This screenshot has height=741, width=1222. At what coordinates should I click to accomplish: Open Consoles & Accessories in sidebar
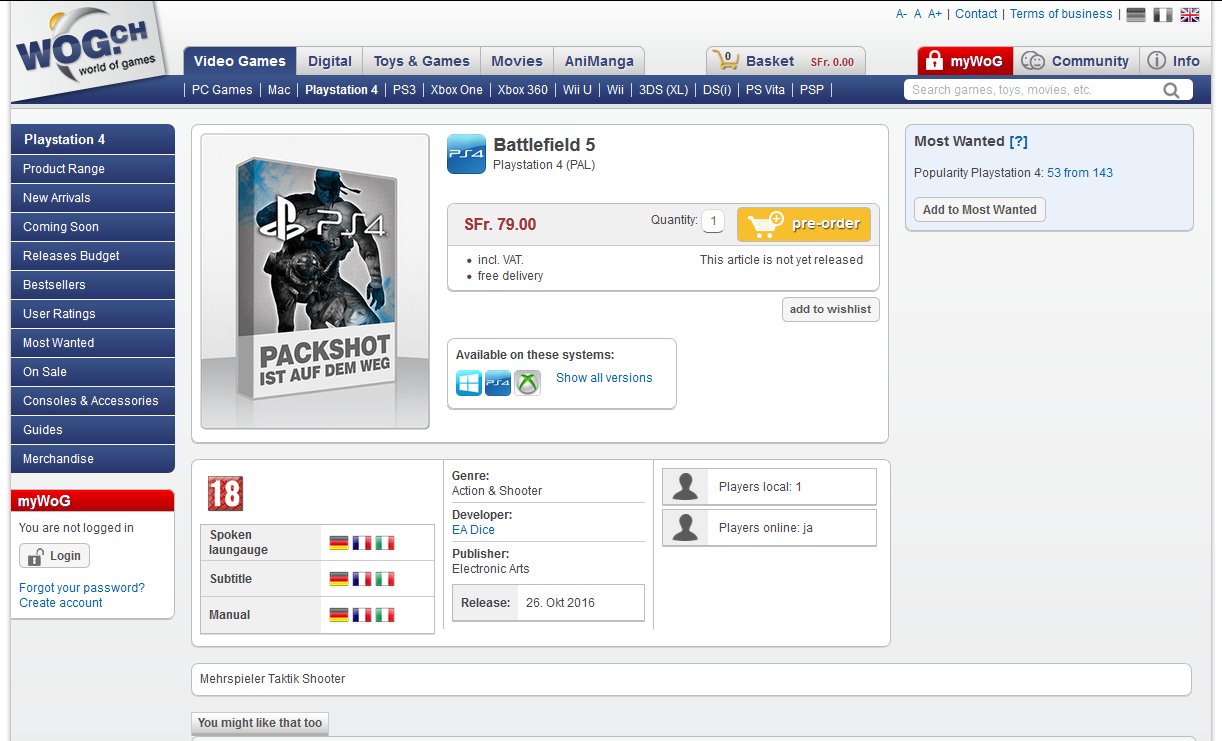tap(92, 401)
